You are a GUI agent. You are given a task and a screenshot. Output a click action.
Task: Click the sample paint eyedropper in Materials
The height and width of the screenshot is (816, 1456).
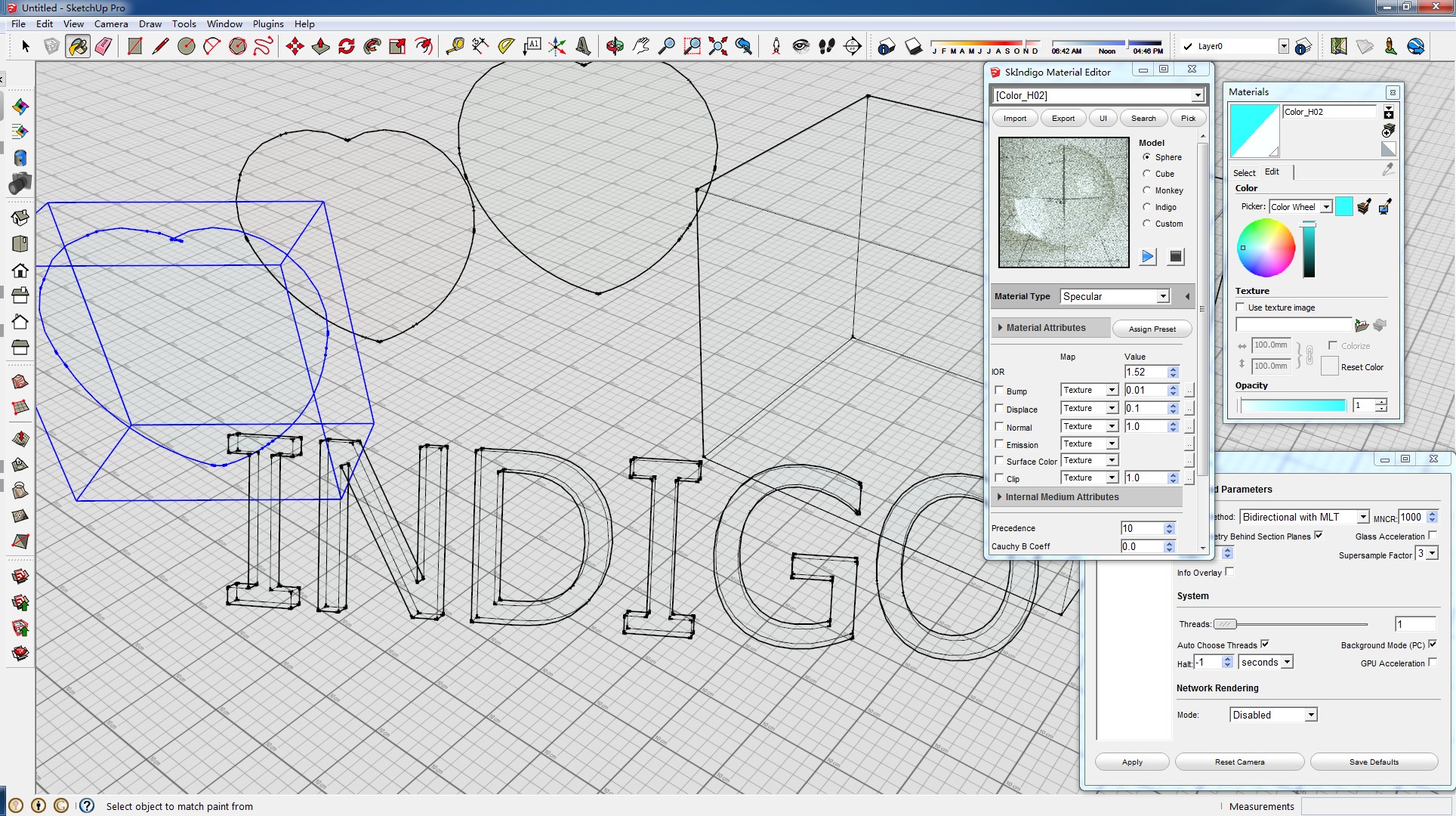(1387, 171)
